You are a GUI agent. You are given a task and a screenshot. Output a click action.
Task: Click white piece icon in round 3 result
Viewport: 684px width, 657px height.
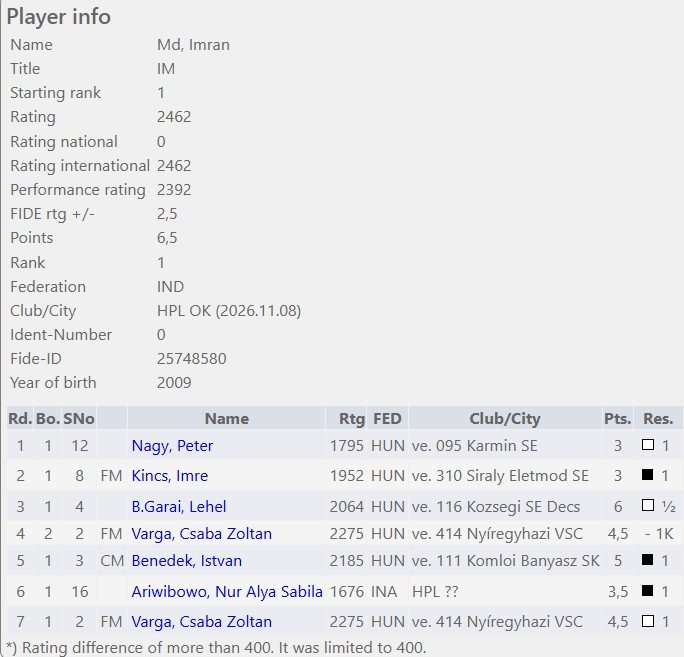[x=648, y=505]
